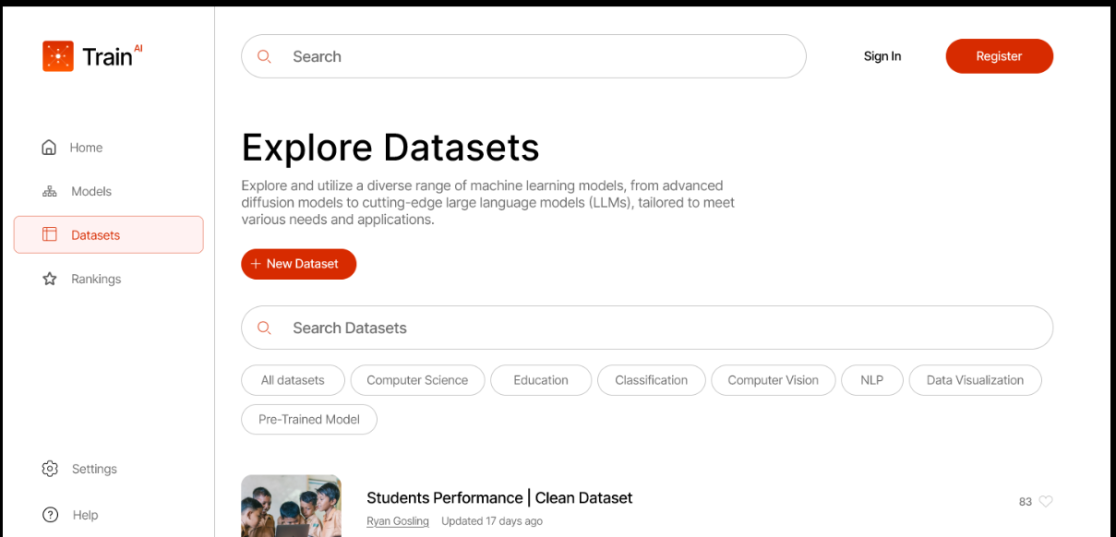This screenshot has width=1116, height=537.
Task: Click the Help question mark icon
Action: [50, 515]
